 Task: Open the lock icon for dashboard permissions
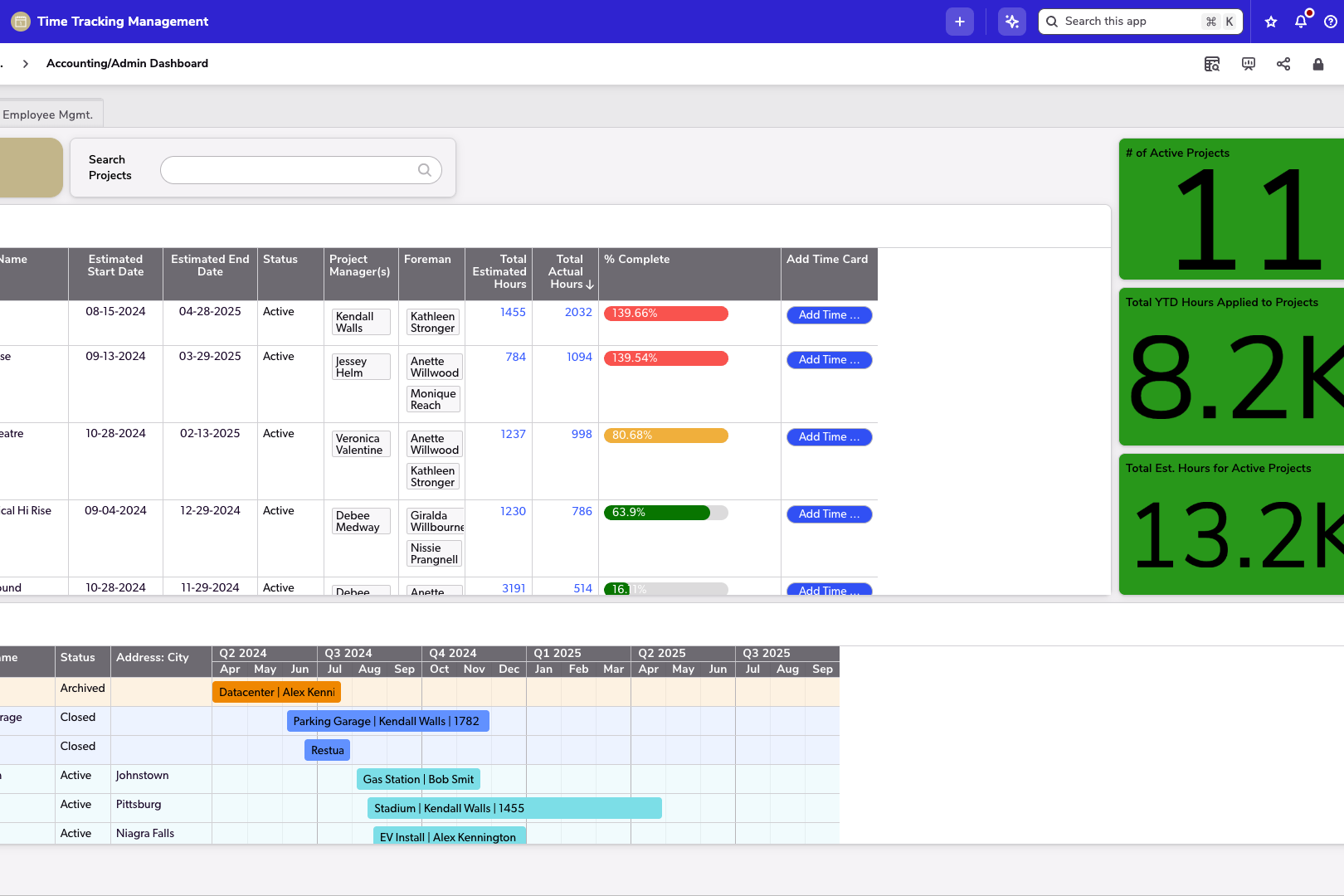1318,63
